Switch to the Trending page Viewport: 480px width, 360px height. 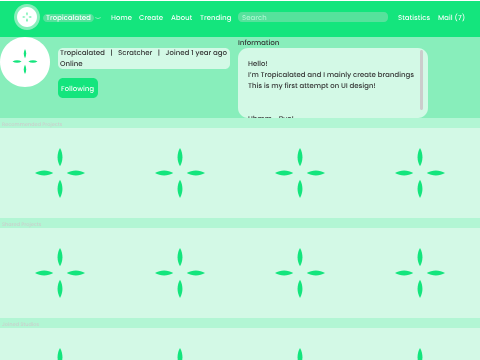(x=215, y=18)
